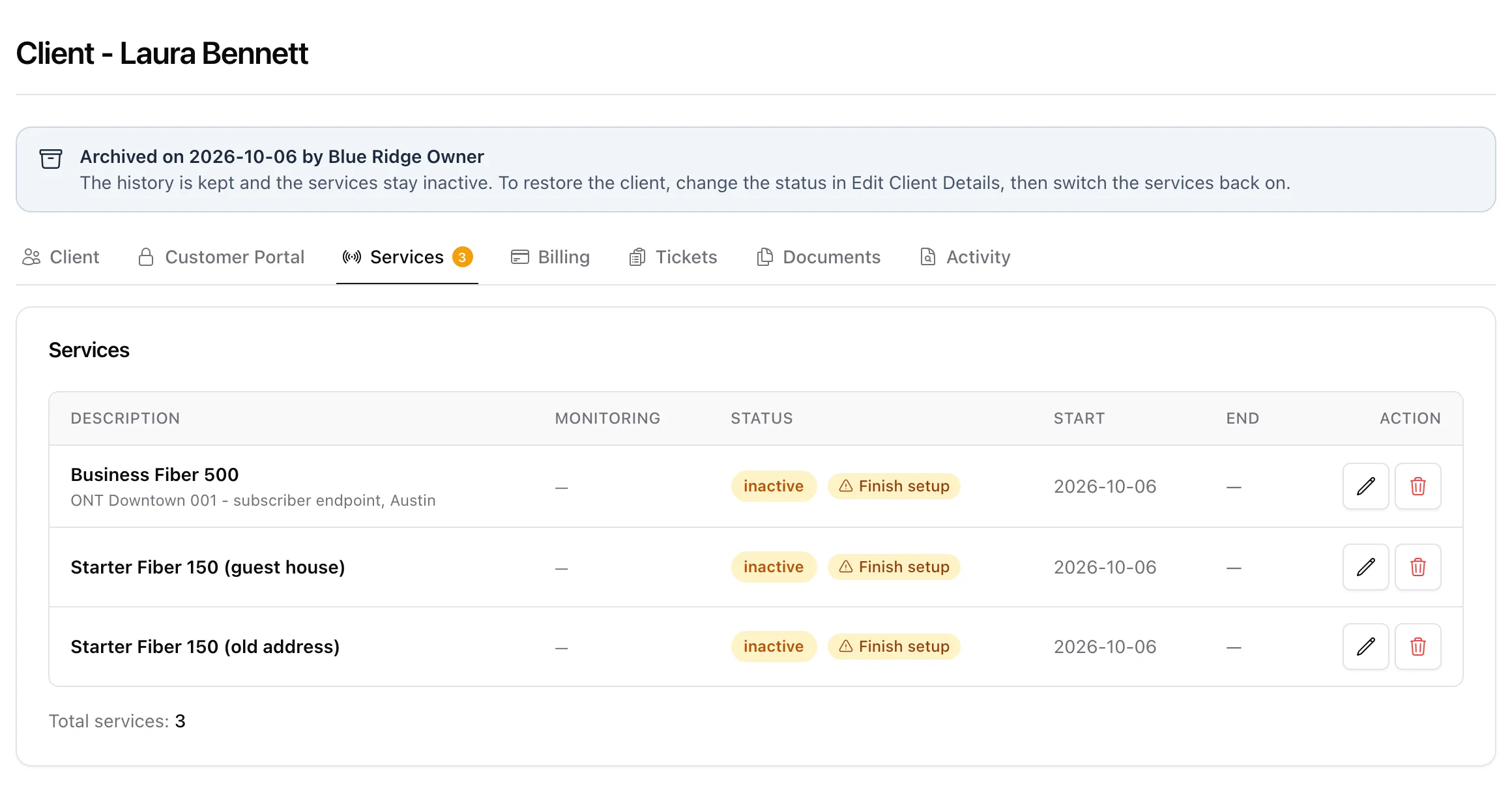This screenshot has width=1512, height=786.
Task: Open the Documents tab
Action: 819,257
